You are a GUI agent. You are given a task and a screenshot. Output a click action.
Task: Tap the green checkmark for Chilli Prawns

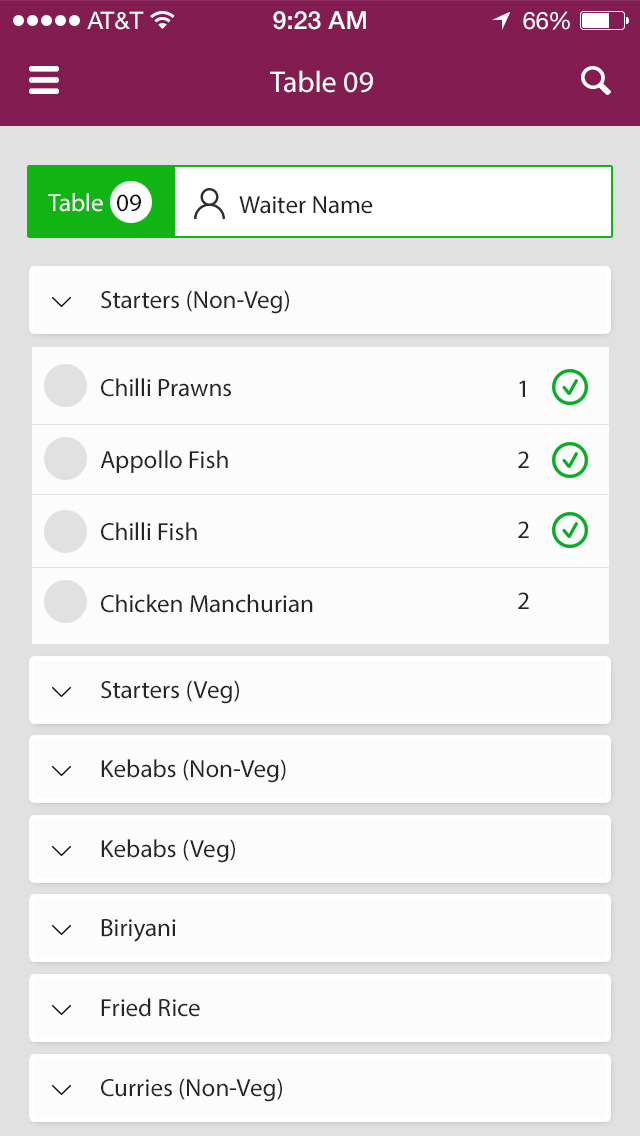[x=570, y=388]
